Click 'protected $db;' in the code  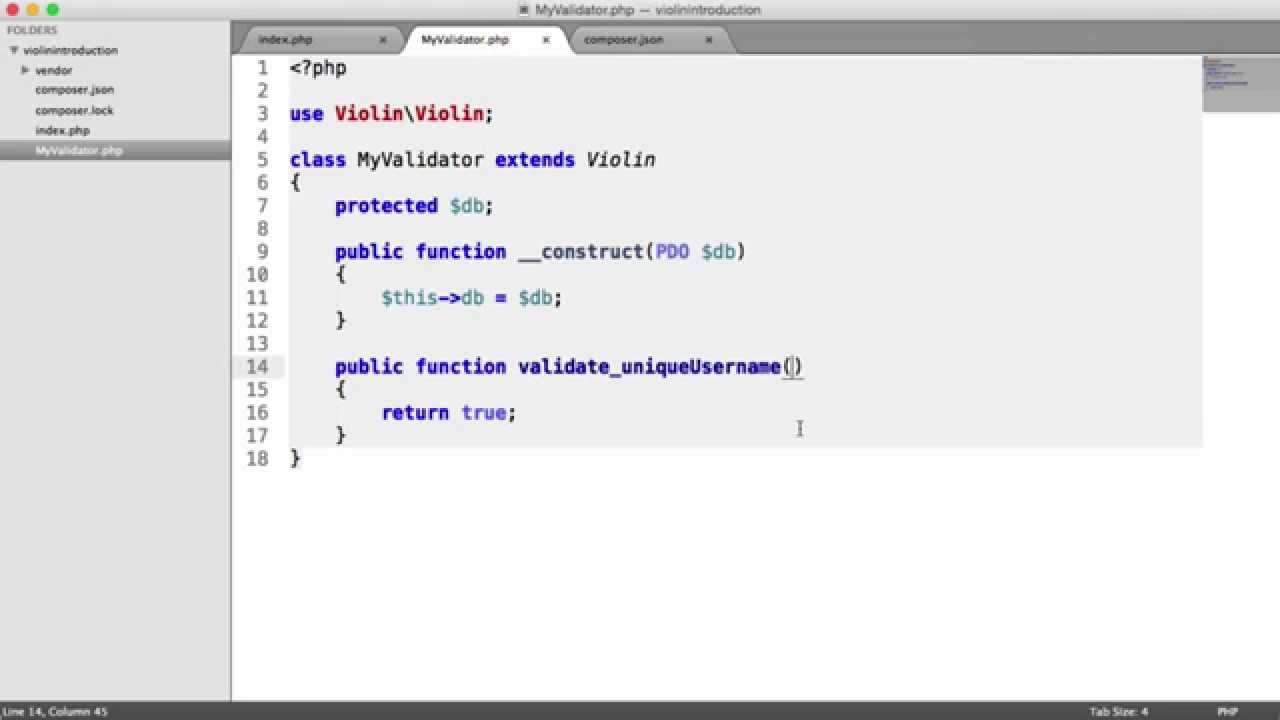click(414, 206)
